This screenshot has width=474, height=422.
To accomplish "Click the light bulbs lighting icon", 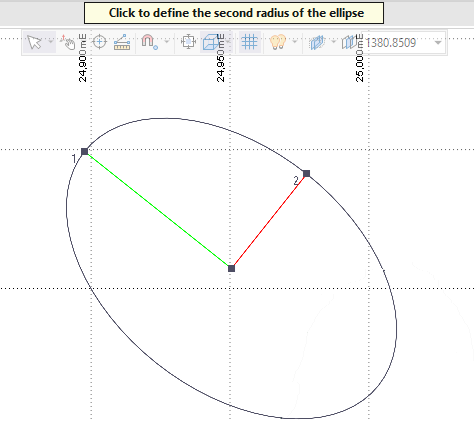I will pyautogui.click(x=278, y=42).
